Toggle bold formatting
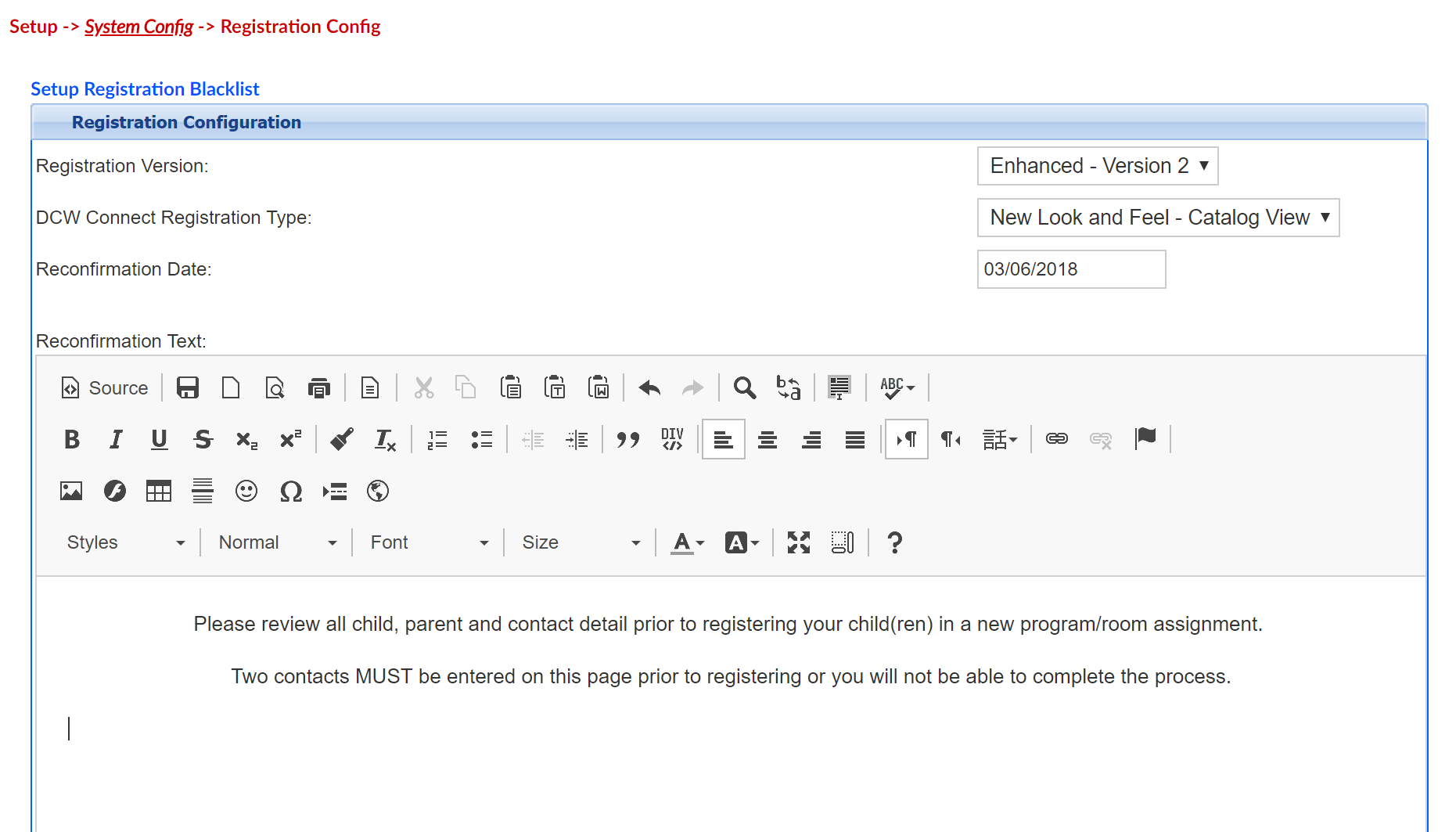The image size is (1456, 832). pos(71,439)
